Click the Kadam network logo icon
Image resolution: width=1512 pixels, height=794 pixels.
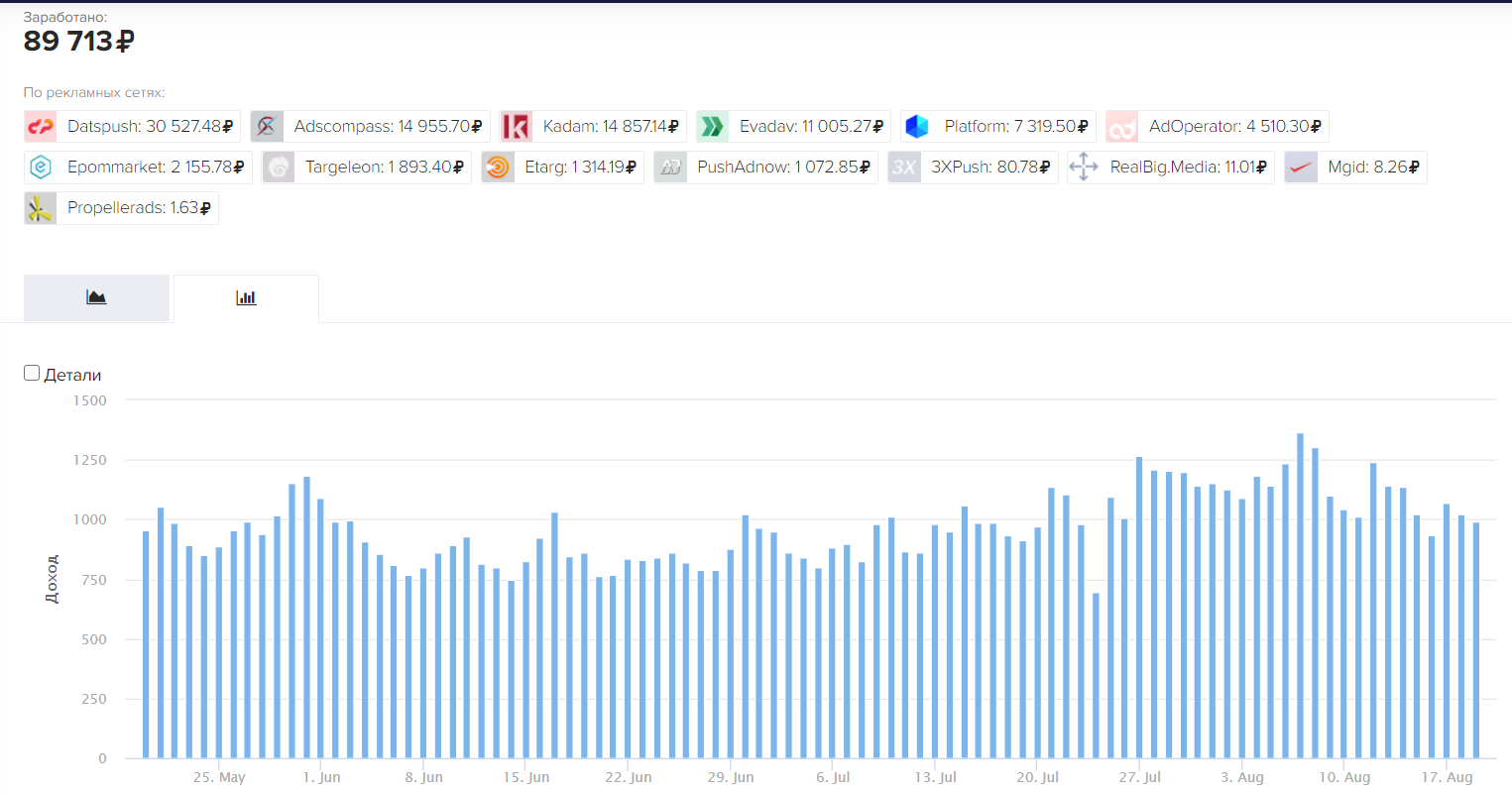tap(516, 127)
